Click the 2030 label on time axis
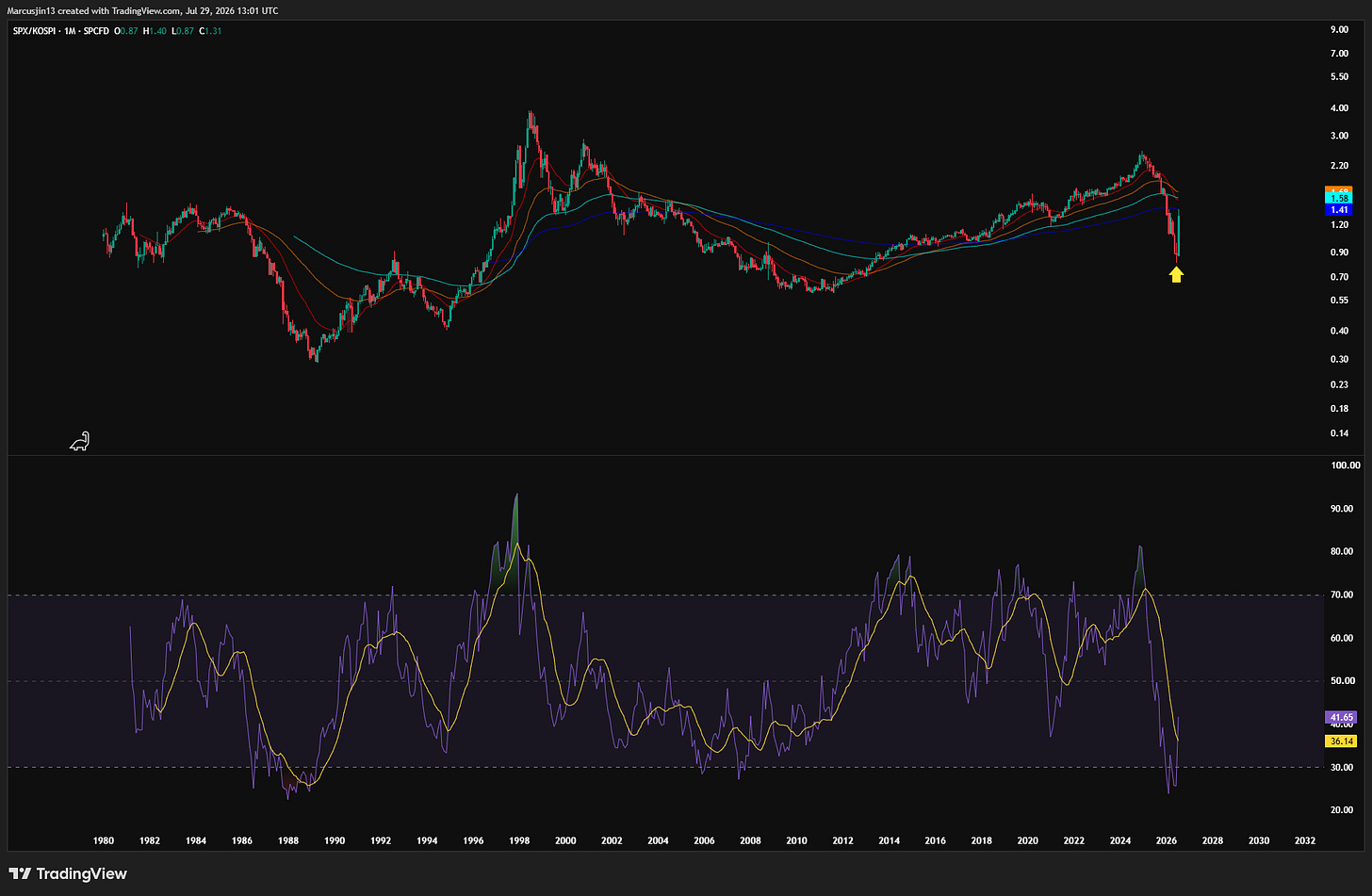 [1258, 841]
